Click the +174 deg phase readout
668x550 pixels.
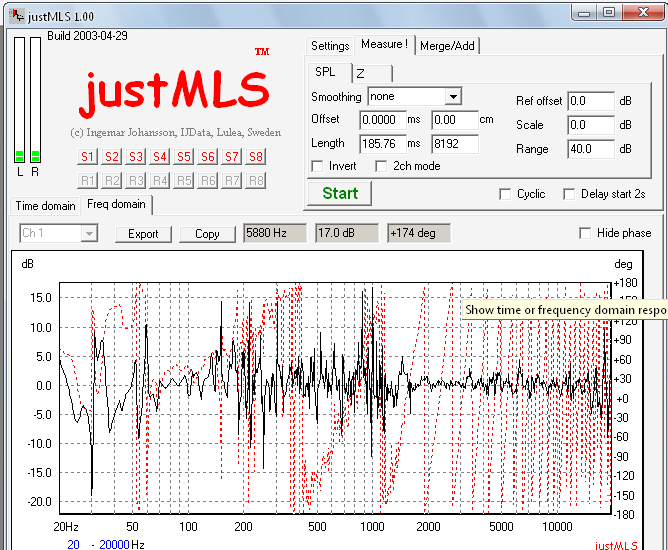coord(419,233)
